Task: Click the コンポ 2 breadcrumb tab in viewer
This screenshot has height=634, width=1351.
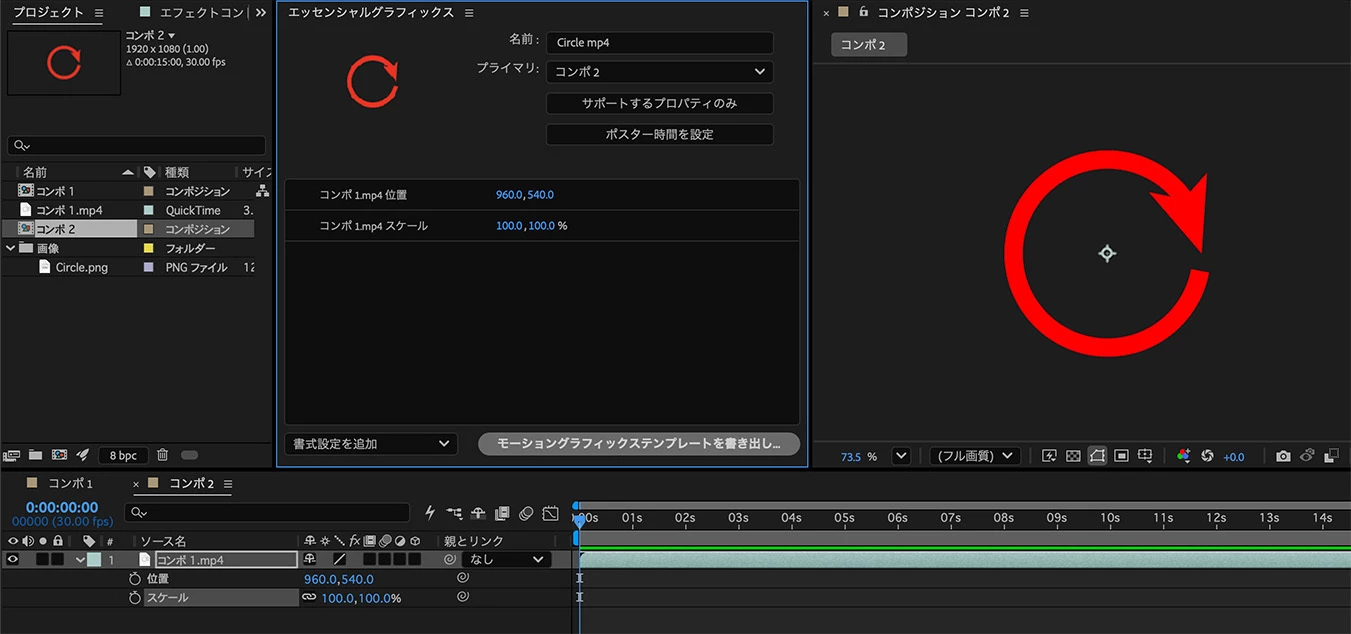Action: point(869,45)
